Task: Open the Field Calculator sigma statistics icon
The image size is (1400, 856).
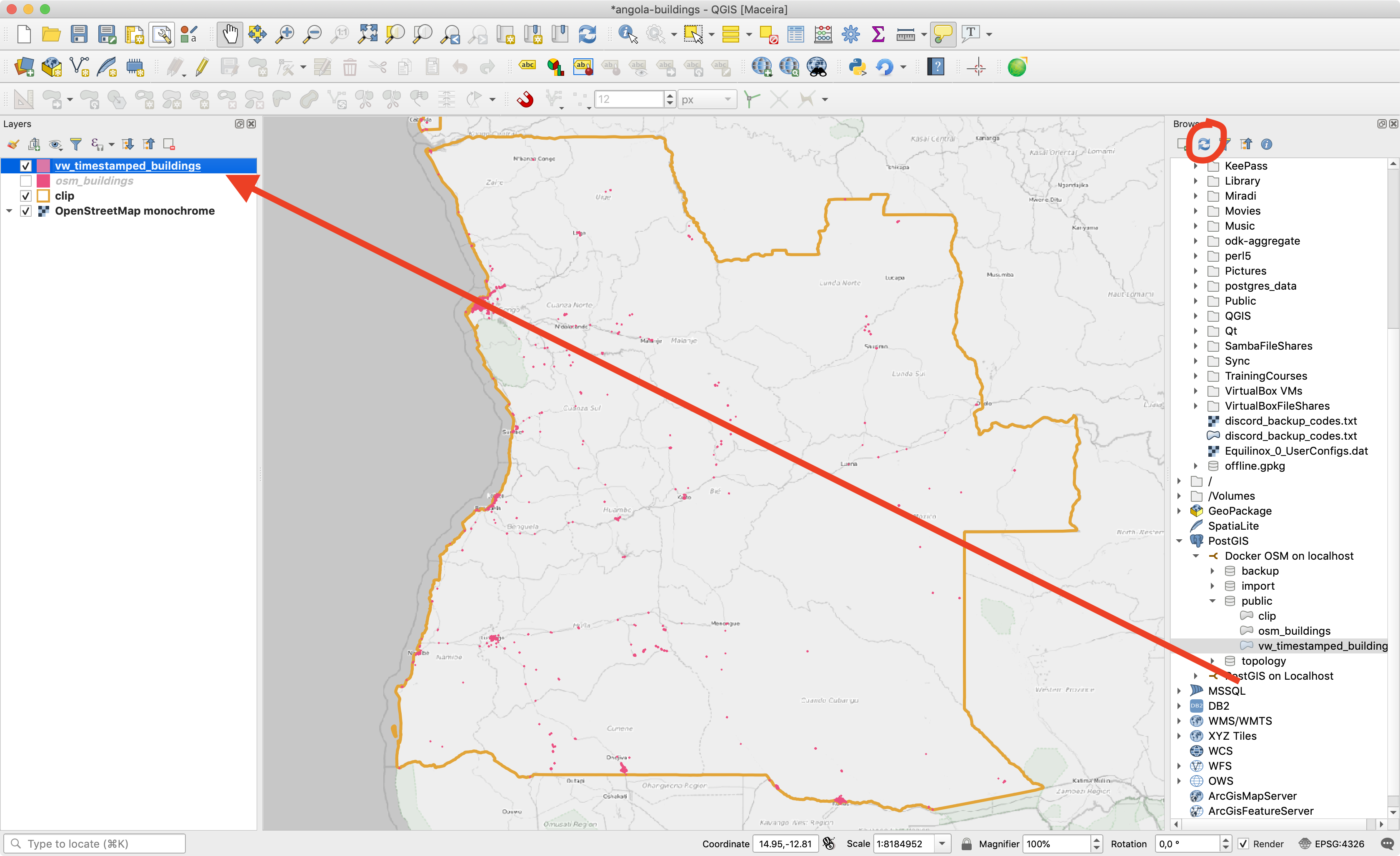Action: coord(878,34)
